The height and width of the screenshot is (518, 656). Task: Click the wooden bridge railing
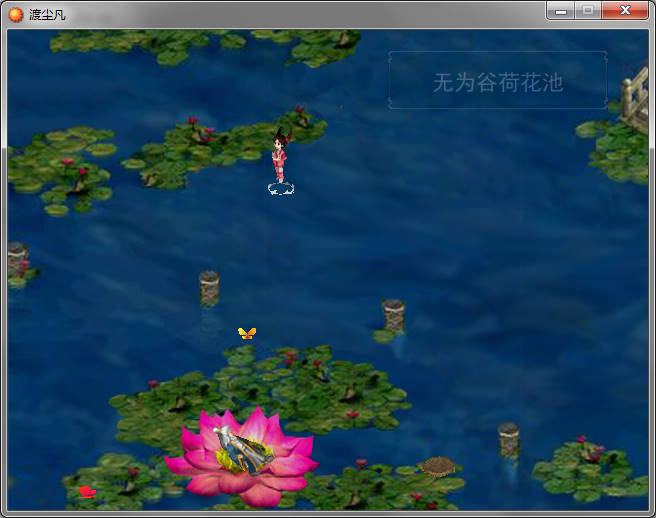click(x=636, y=99)
